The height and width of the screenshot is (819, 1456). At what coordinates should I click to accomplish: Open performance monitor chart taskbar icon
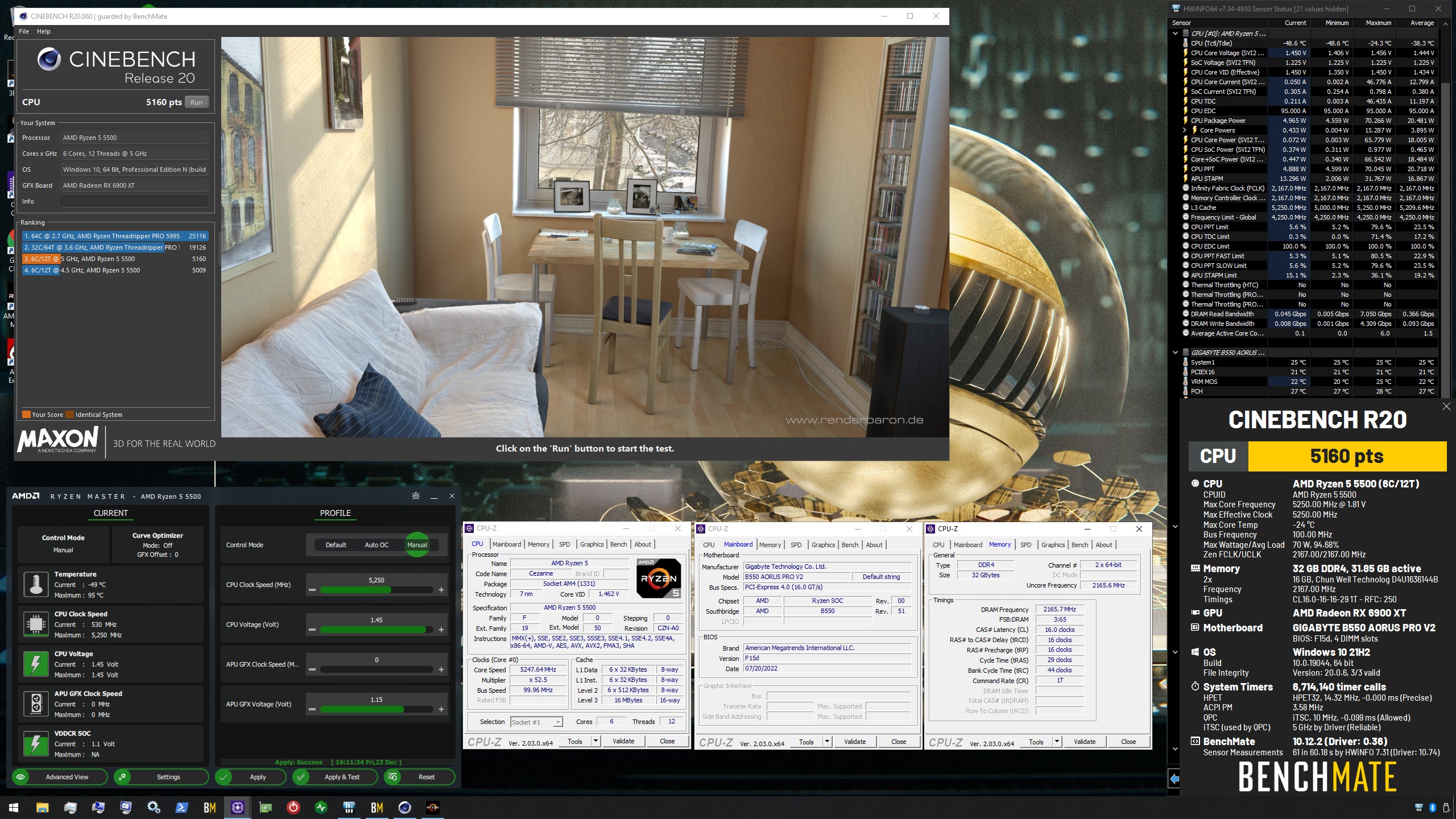(x=70, y=808)
